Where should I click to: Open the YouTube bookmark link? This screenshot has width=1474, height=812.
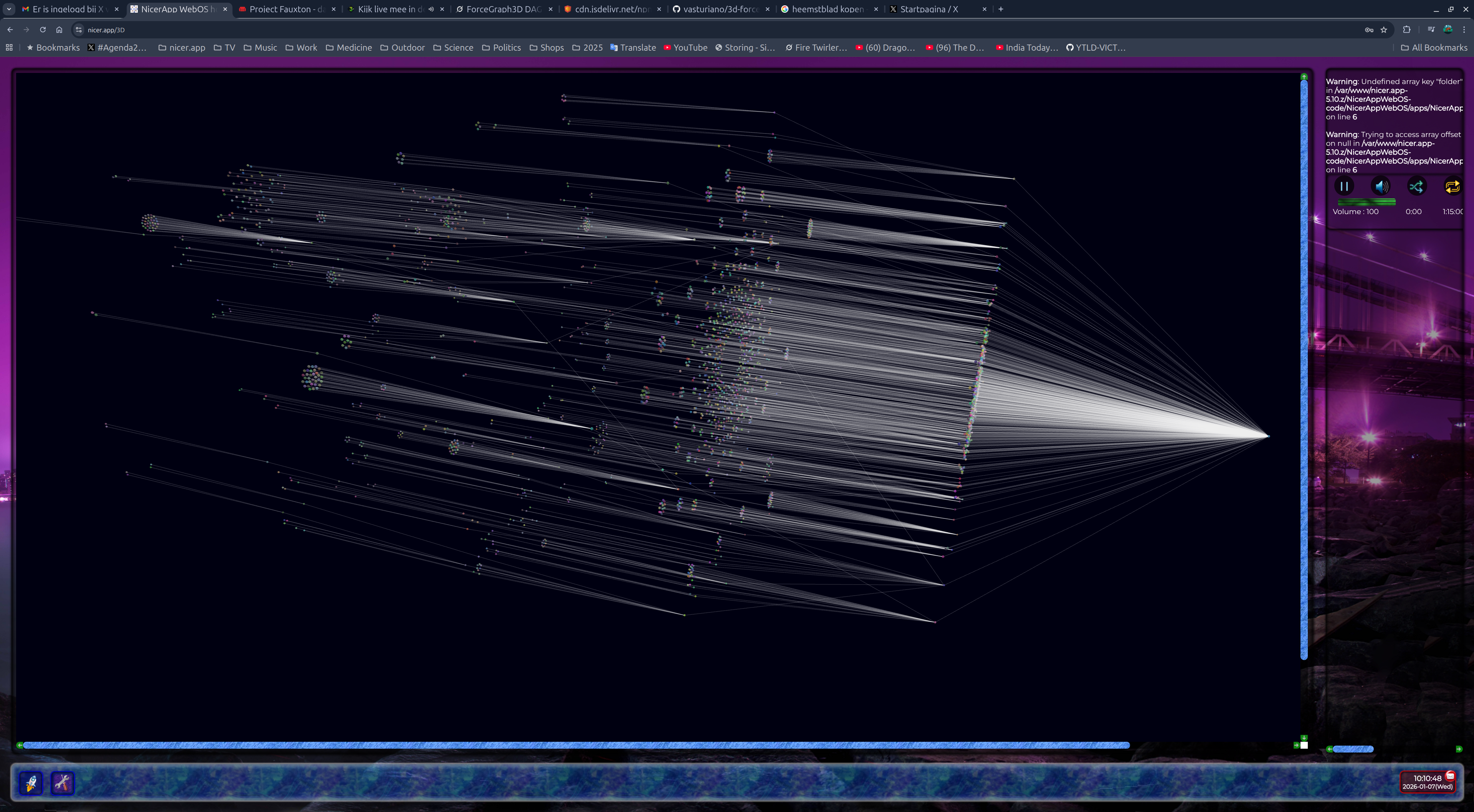click(686, 48)
